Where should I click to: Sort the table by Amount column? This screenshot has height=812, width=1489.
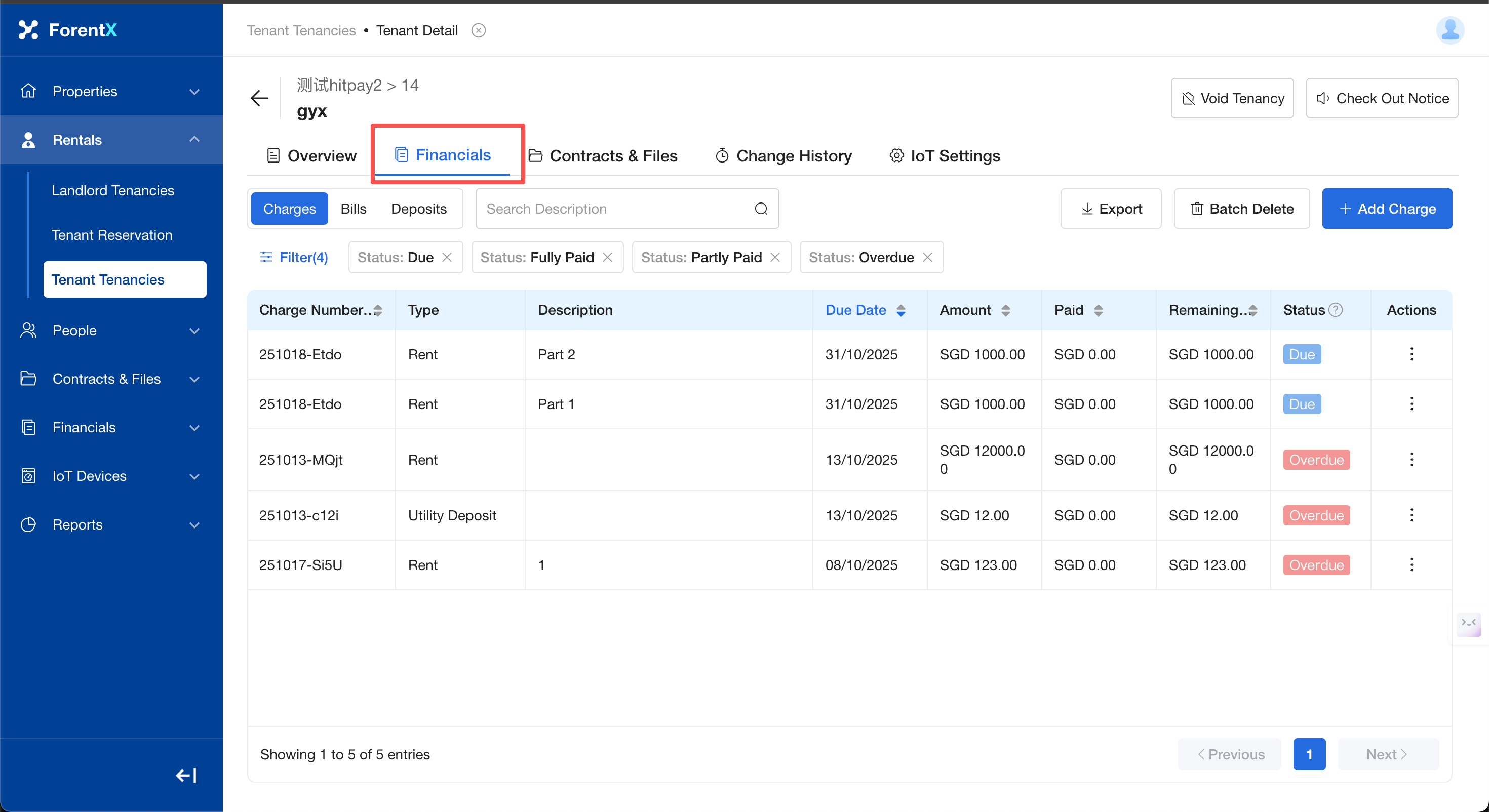1005,310
